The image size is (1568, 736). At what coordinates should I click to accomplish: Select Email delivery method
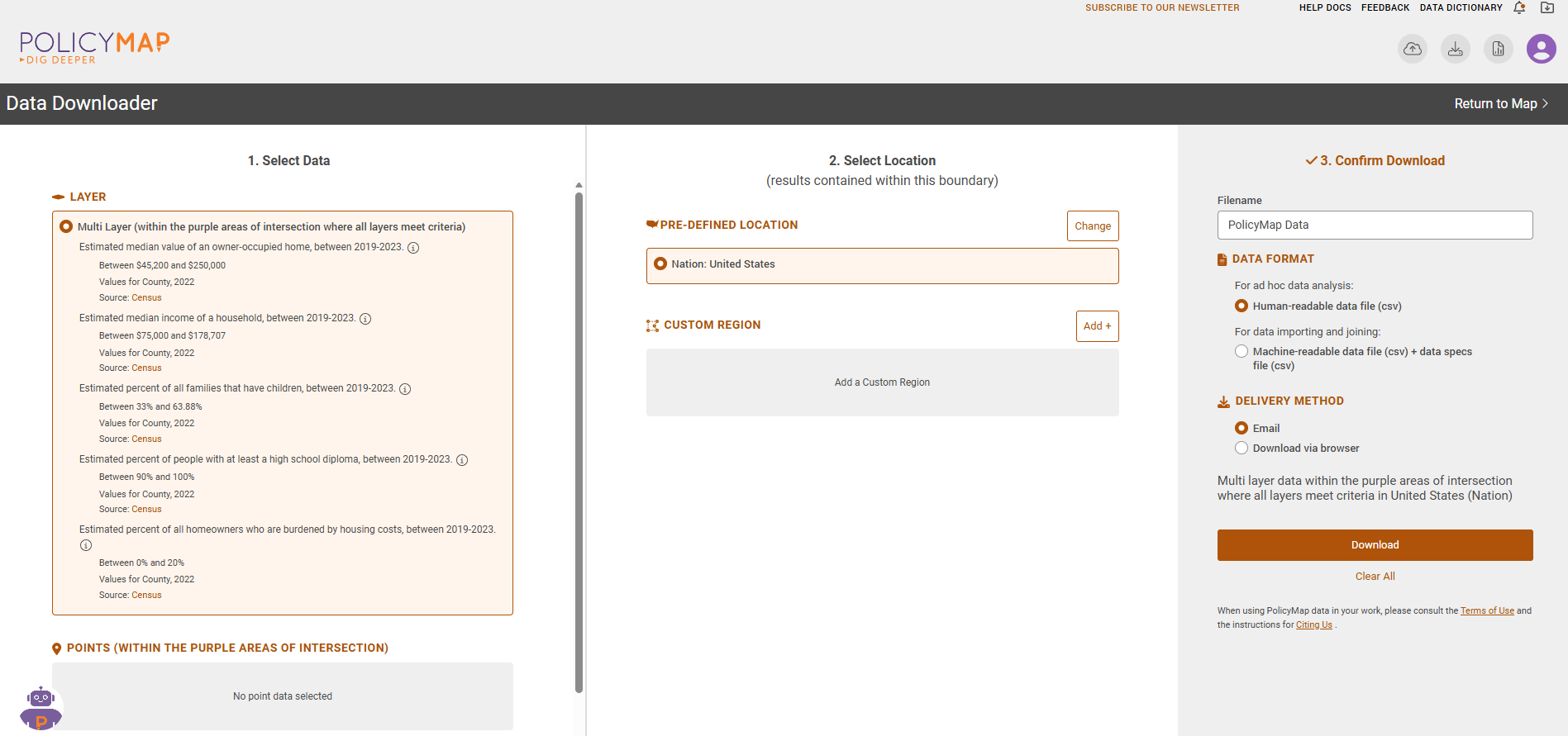pos(1242,428)
